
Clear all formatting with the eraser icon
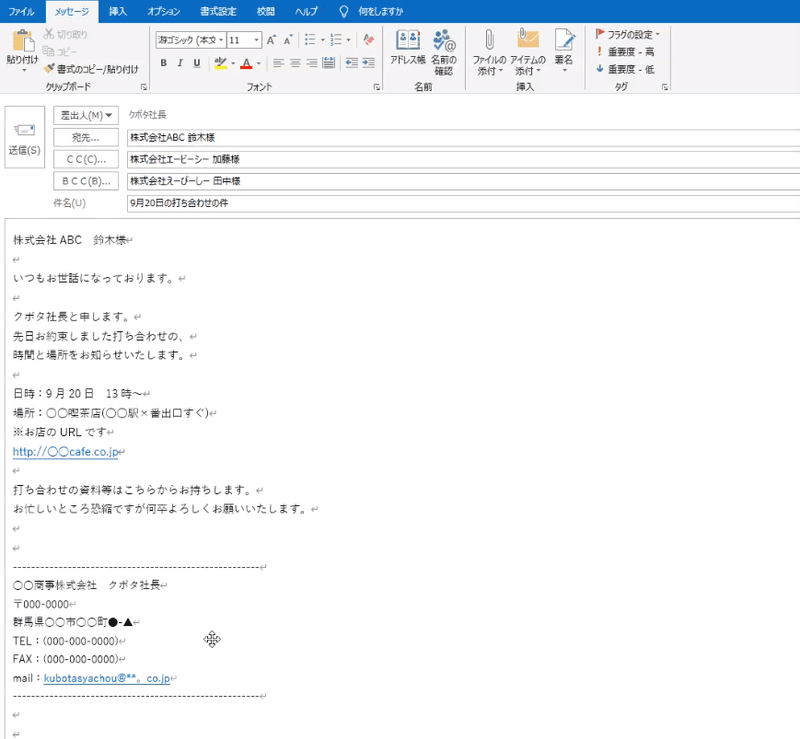368,39
